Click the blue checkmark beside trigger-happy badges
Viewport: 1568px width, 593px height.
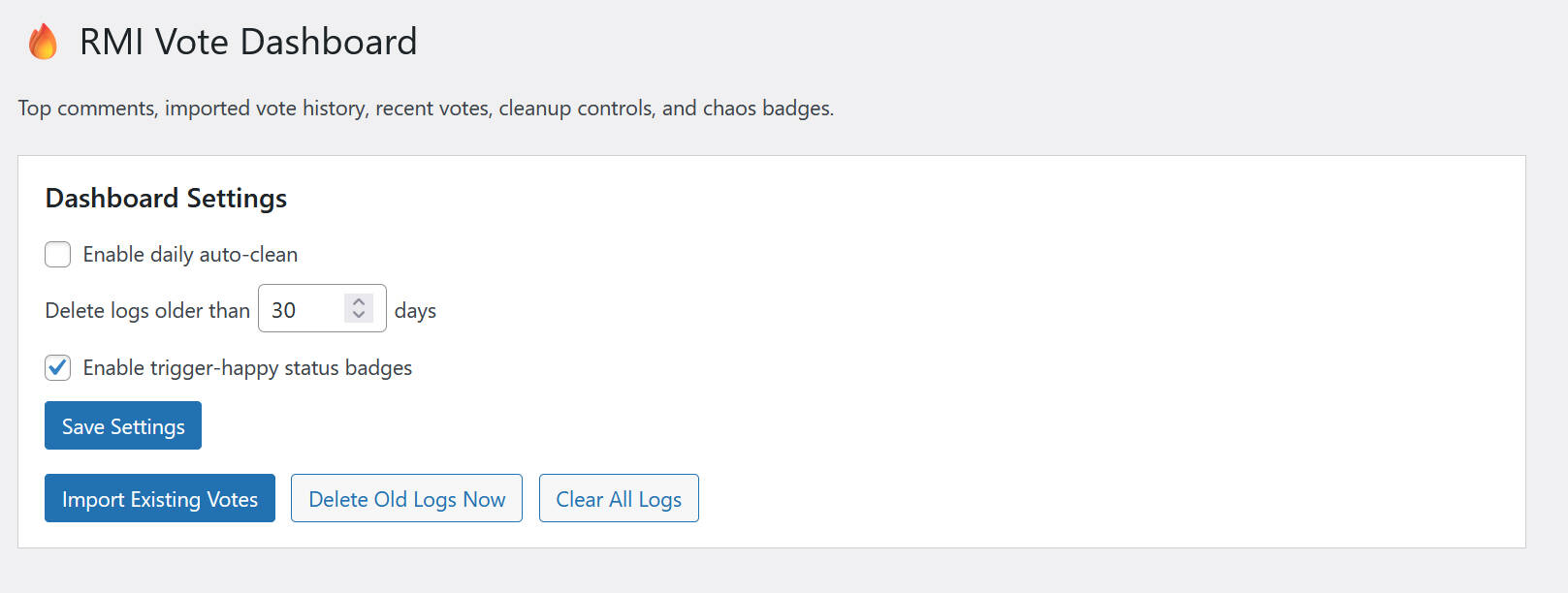[x=58, y=368]
